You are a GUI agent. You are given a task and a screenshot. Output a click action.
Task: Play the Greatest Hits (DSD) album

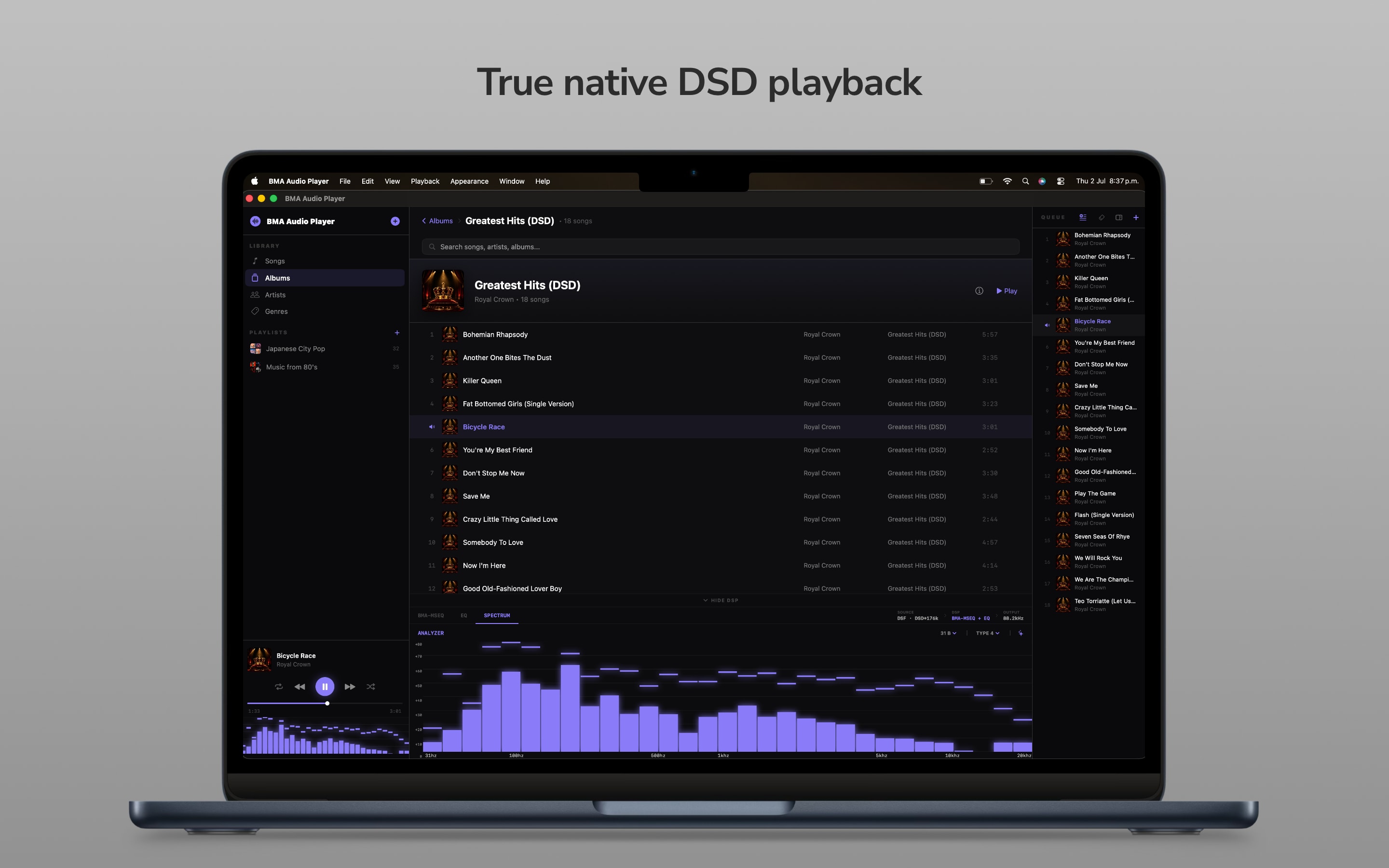(1007, 291)
